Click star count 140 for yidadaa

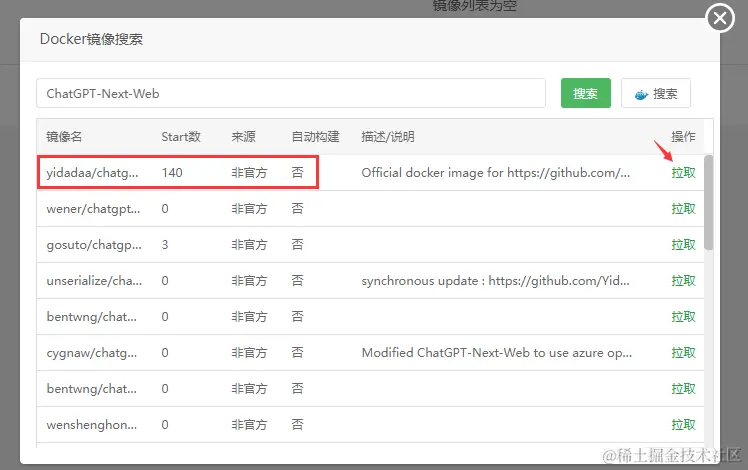[172, 173]
